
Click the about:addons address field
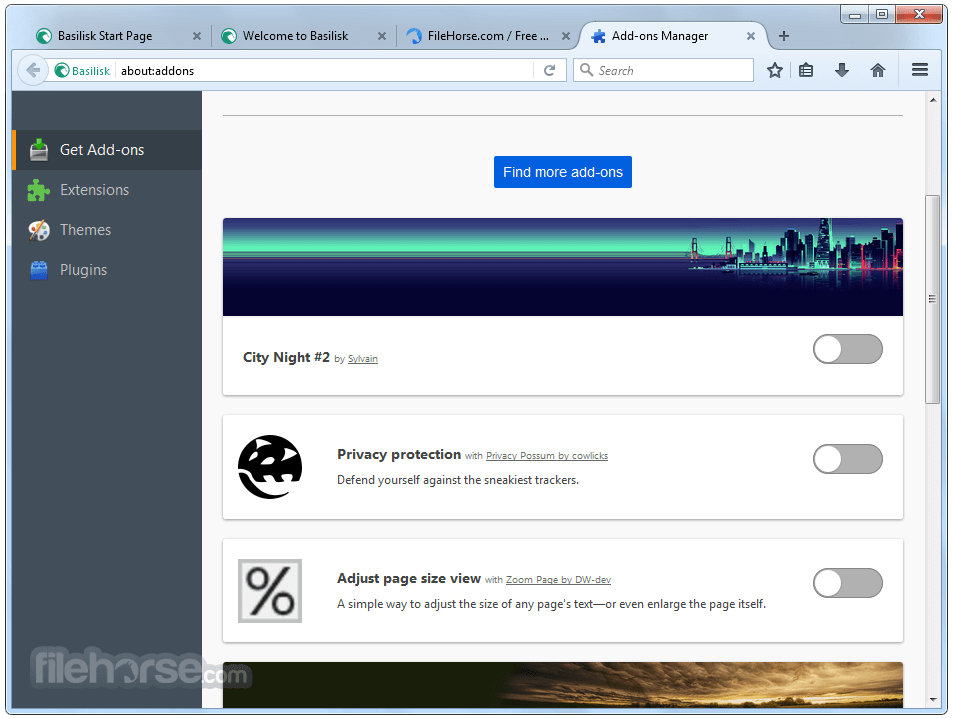(x=325, y=71)
